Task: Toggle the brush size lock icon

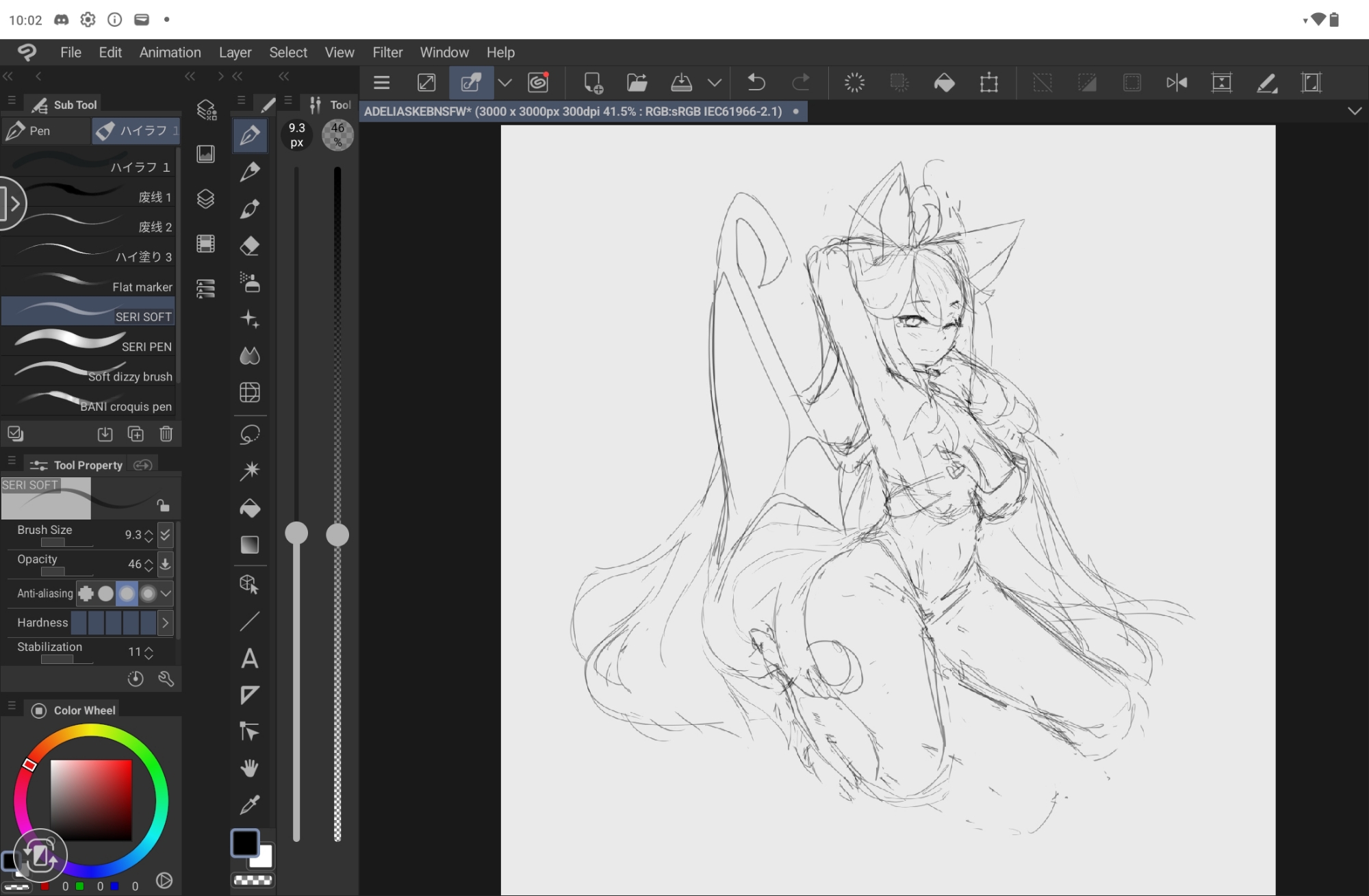Action: [x=163, y=505]
